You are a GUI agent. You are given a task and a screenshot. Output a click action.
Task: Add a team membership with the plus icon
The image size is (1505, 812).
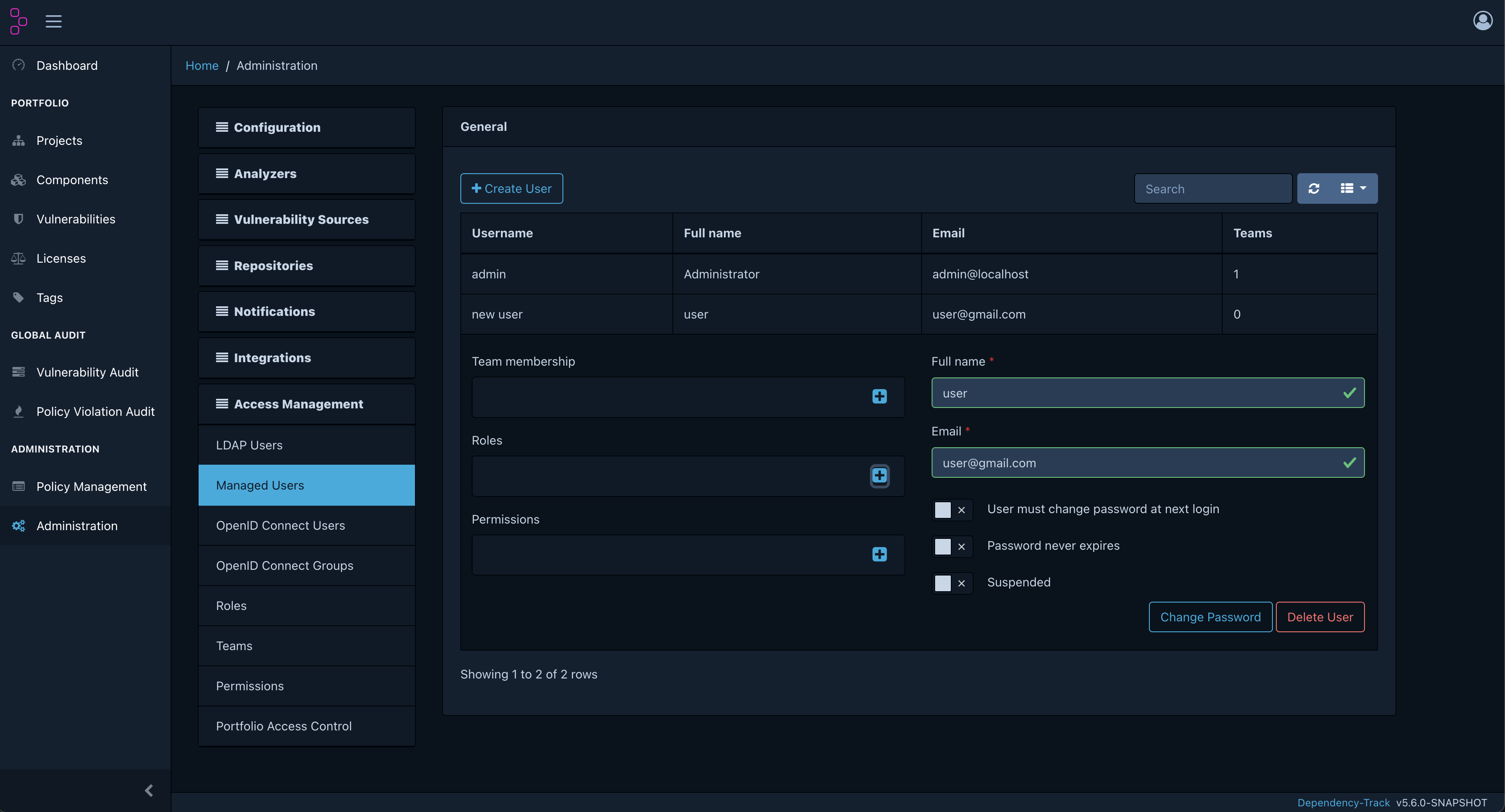pos(879,397)
